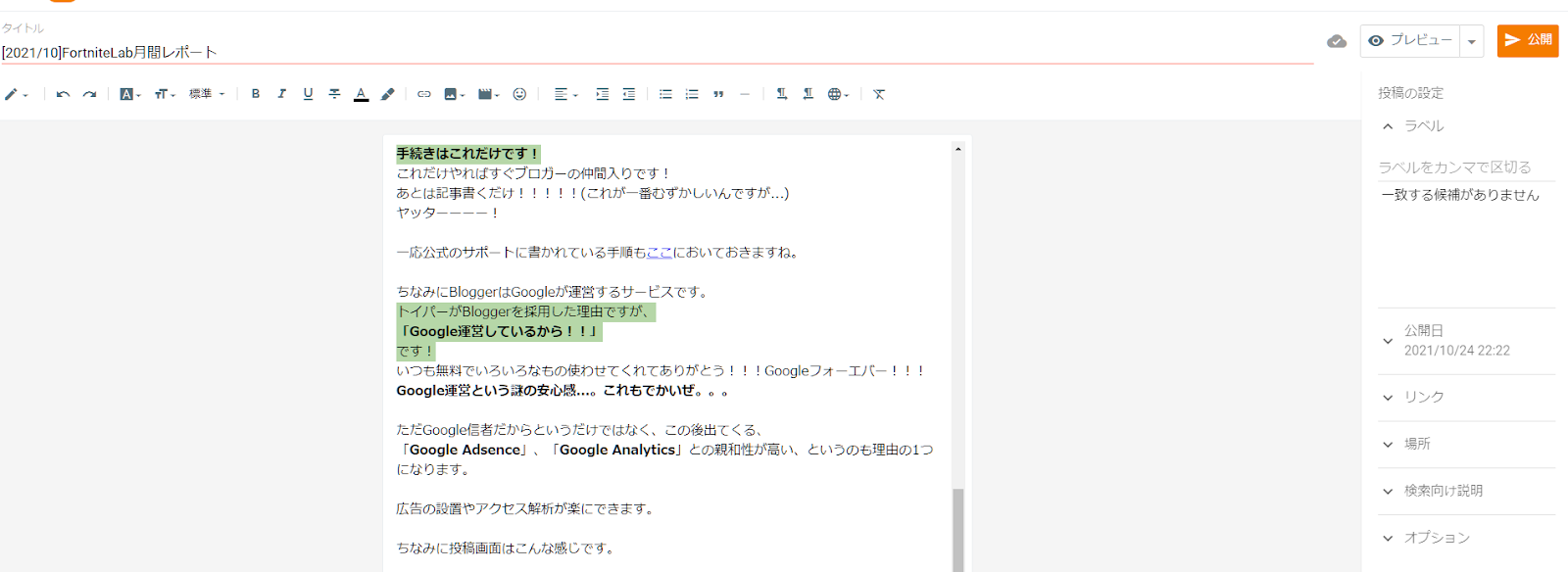Insert a jump break line

(745, 94)
